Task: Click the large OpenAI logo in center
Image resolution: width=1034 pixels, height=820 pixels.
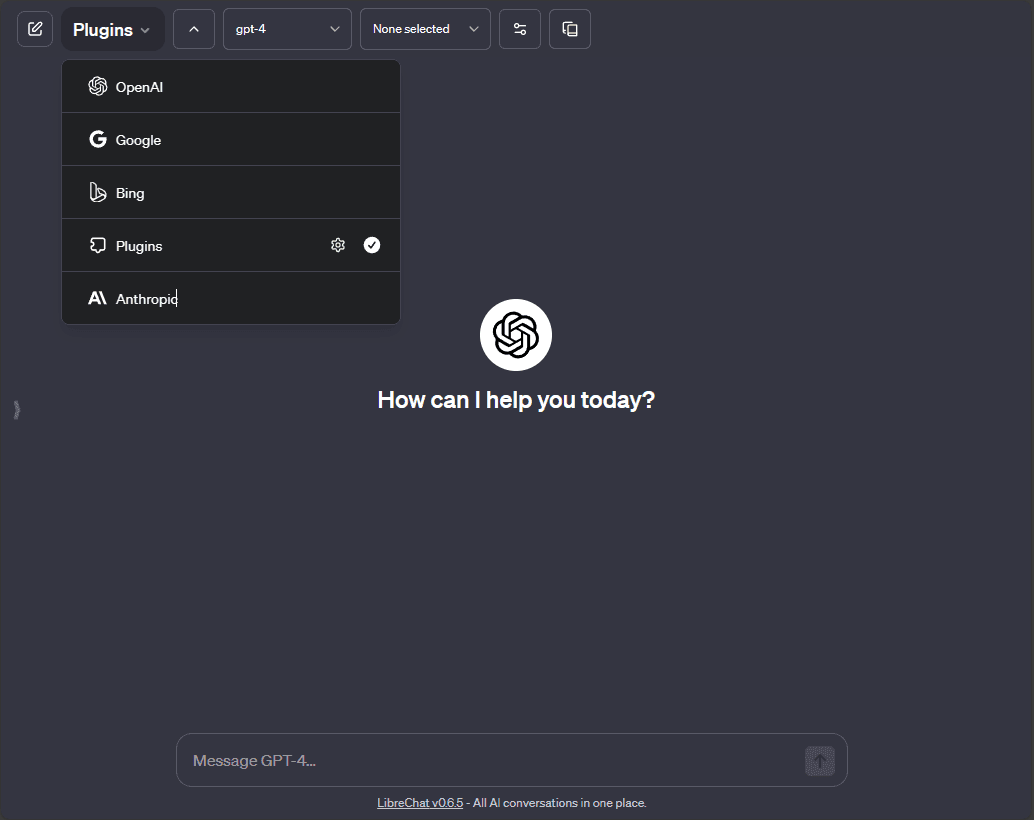Action: point(516,335)
